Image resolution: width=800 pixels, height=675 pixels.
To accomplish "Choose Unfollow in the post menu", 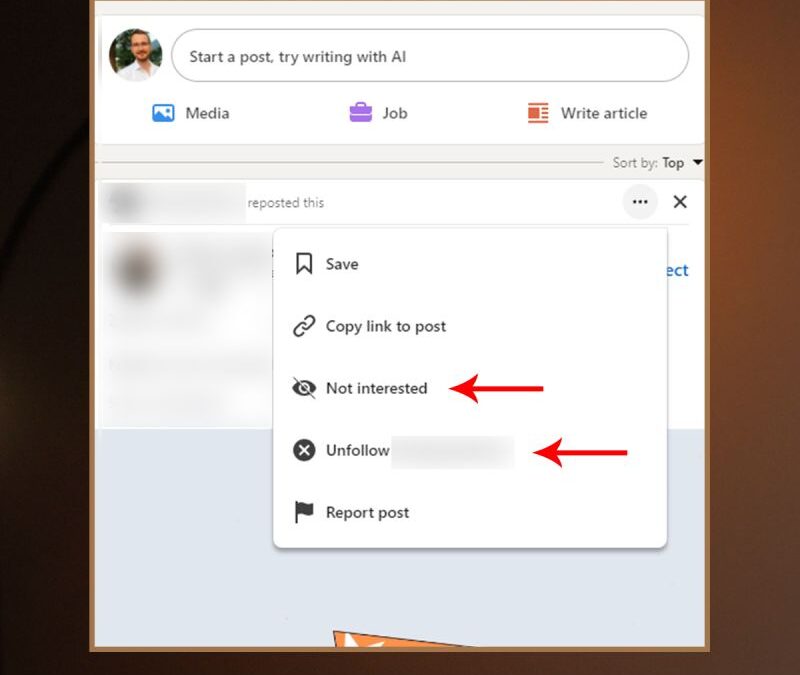I will 358,450.
